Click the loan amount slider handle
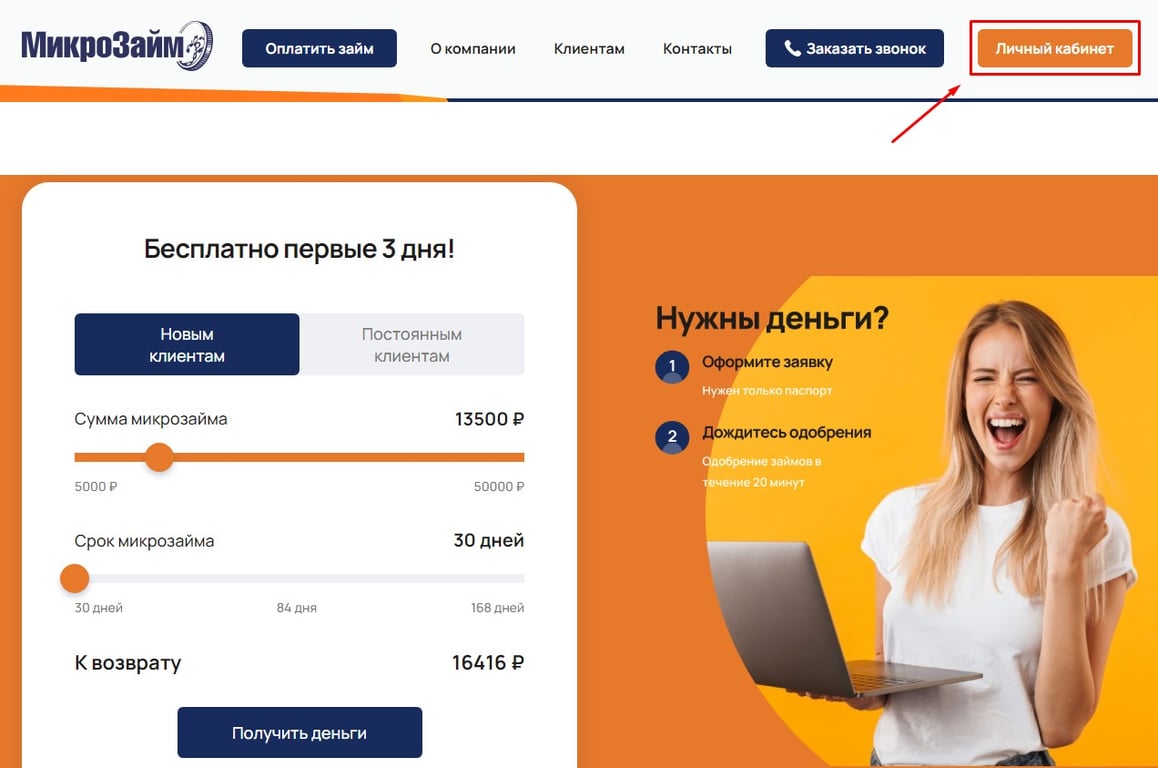The width and height of the screenshot is (1158, 768). coord(159,457)
